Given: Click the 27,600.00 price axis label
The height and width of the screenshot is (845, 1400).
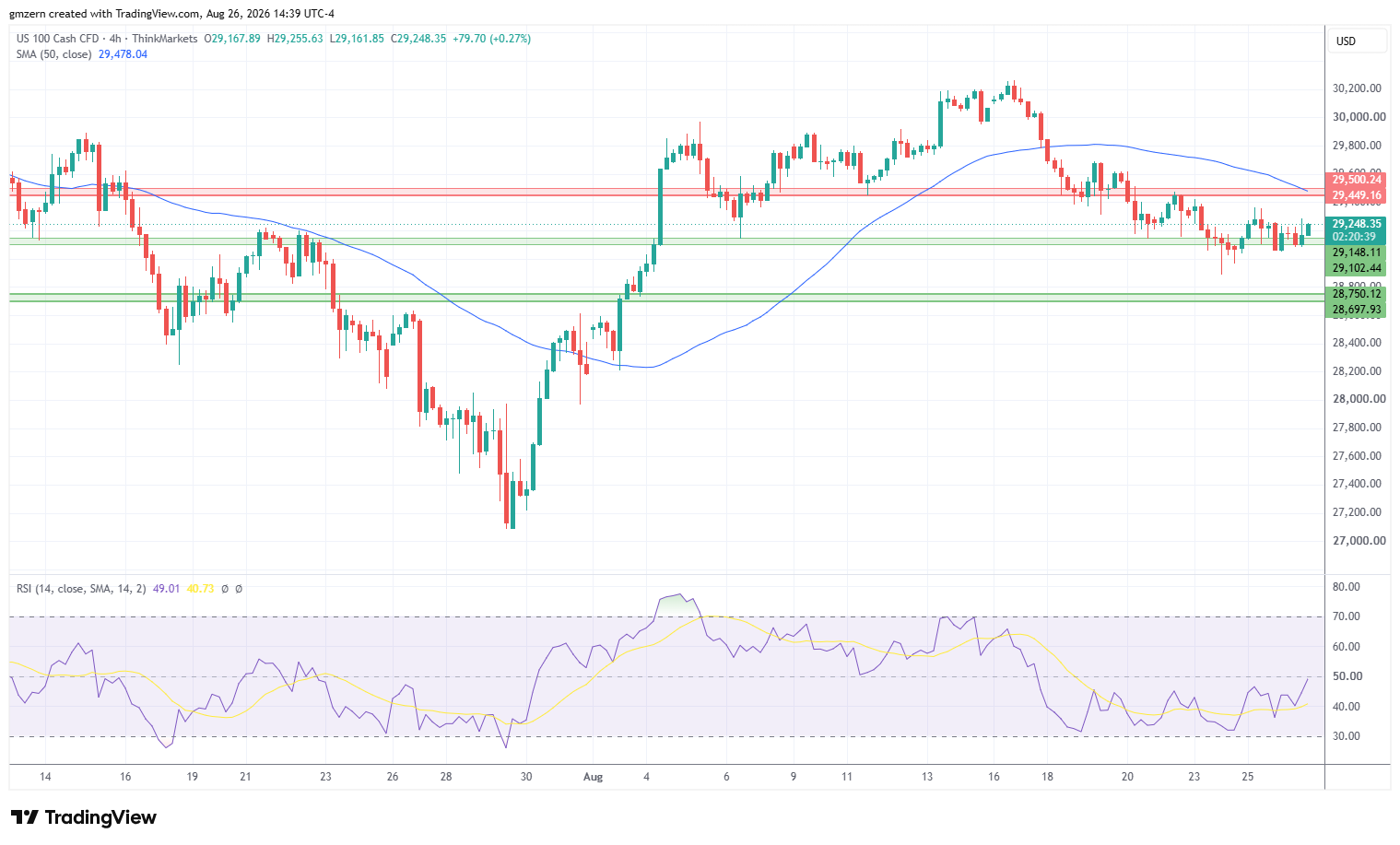Looking at the screenshot, I should tap(1357, 456).
